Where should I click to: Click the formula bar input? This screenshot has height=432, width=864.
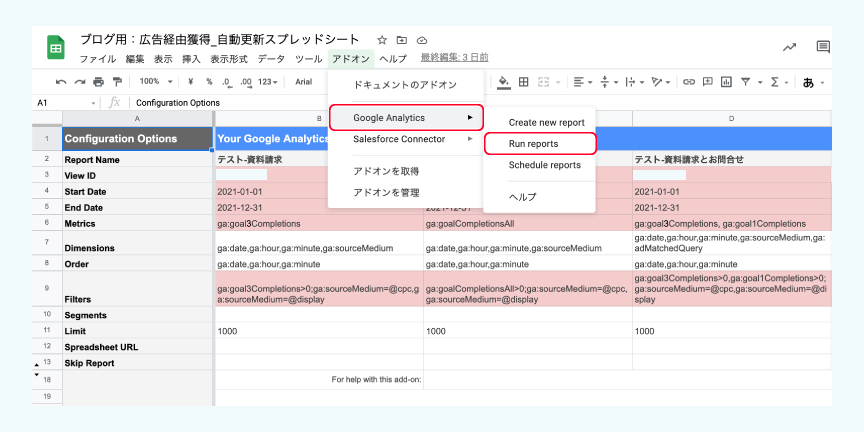[x=482, y=102]
